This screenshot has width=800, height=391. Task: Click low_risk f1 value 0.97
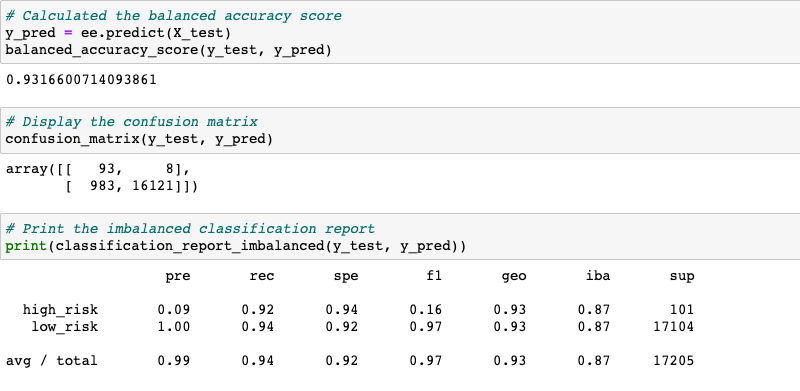pos(426,327)
